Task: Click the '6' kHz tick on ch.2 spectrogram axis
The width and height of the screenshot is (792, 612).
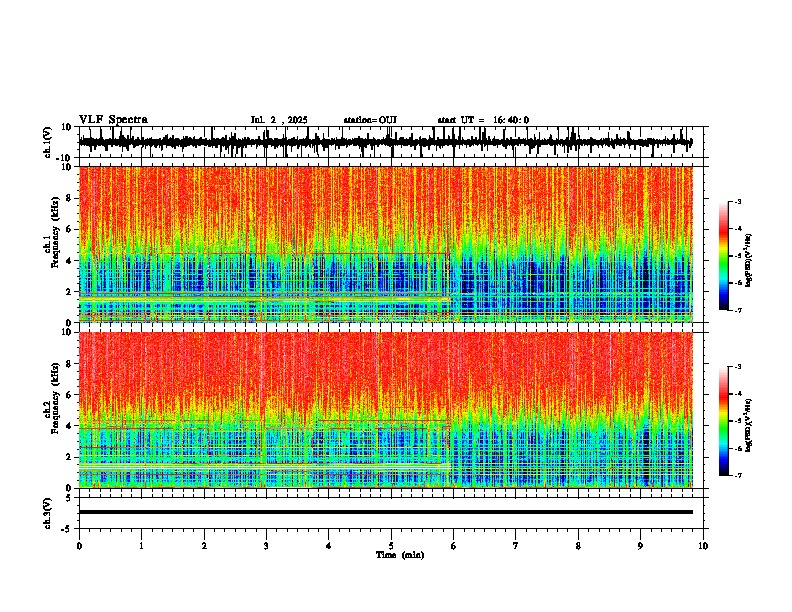Action: (x=70, y=395)
